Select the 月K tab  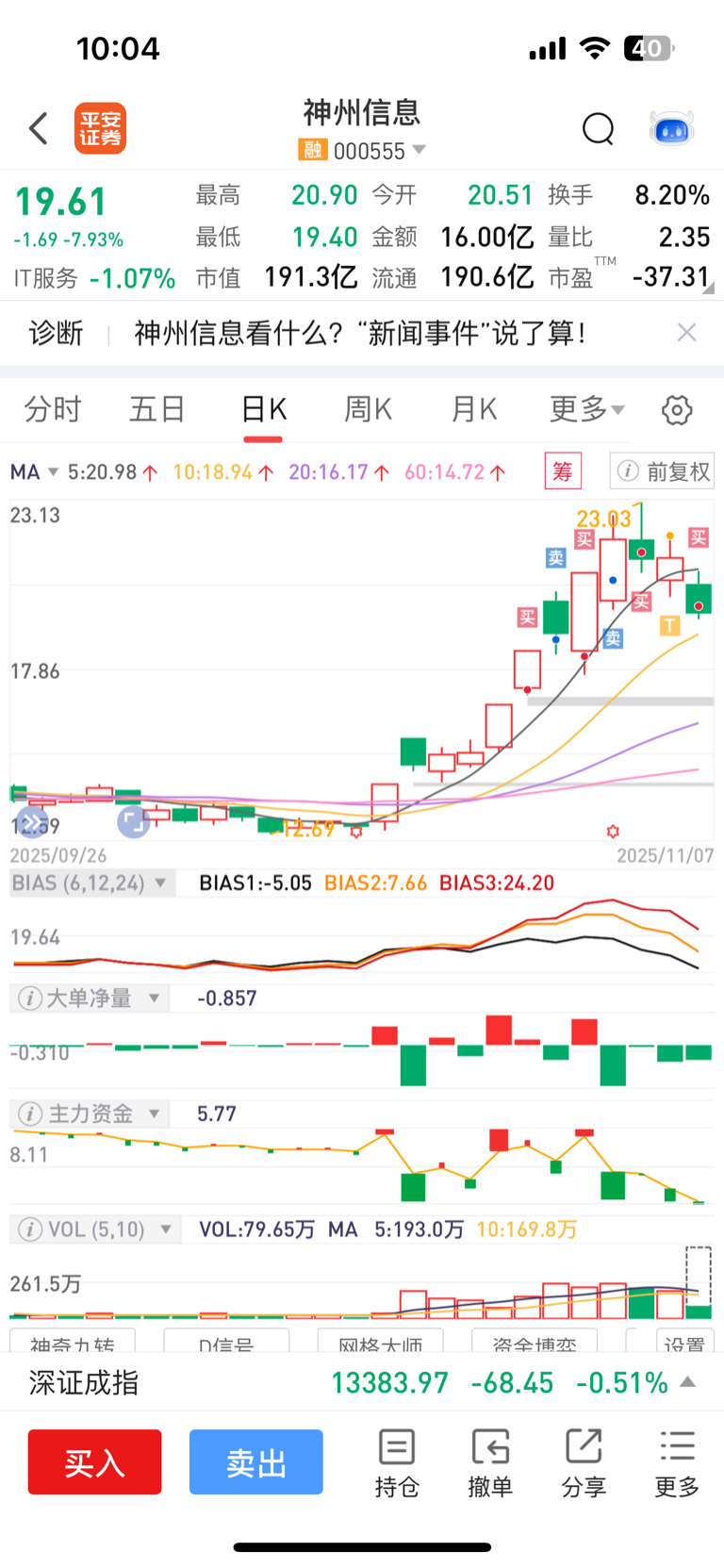pyautogui.click(x=473, y=409)
